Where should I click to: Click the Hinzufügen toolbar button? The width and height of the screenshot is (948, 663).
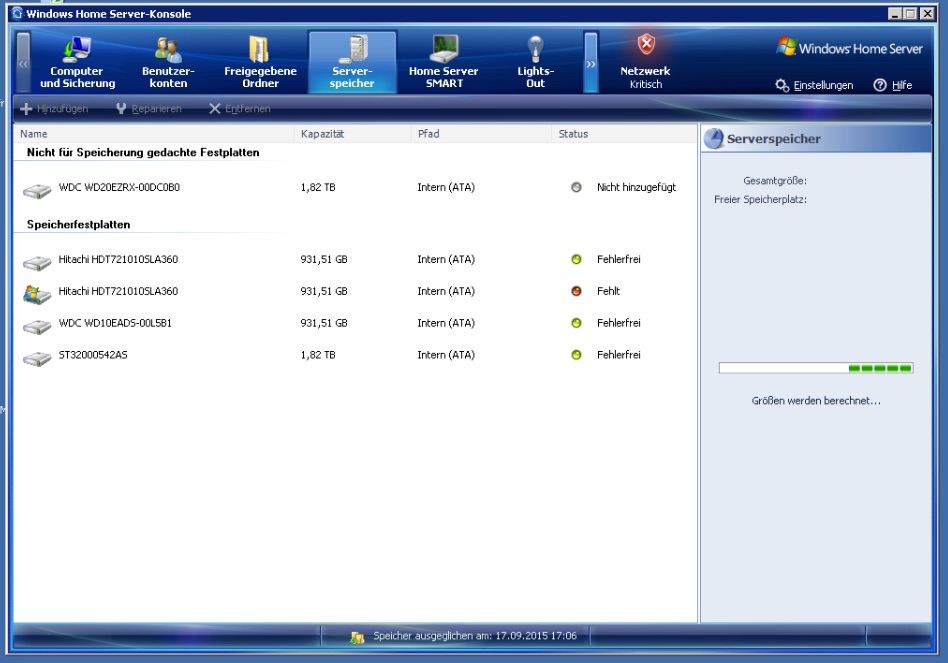54,109
